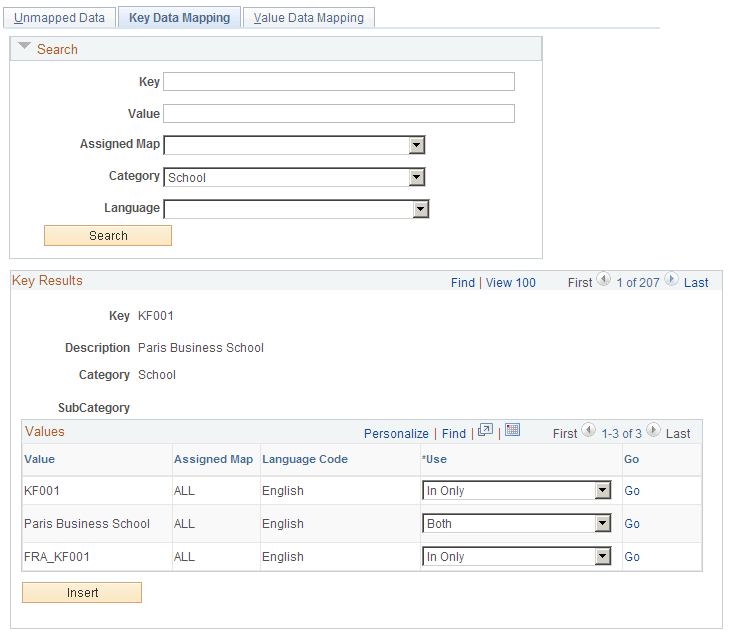Click Find link in Values grid
Viewport: 730px width, 635px height.
click(x=454, y=433)
